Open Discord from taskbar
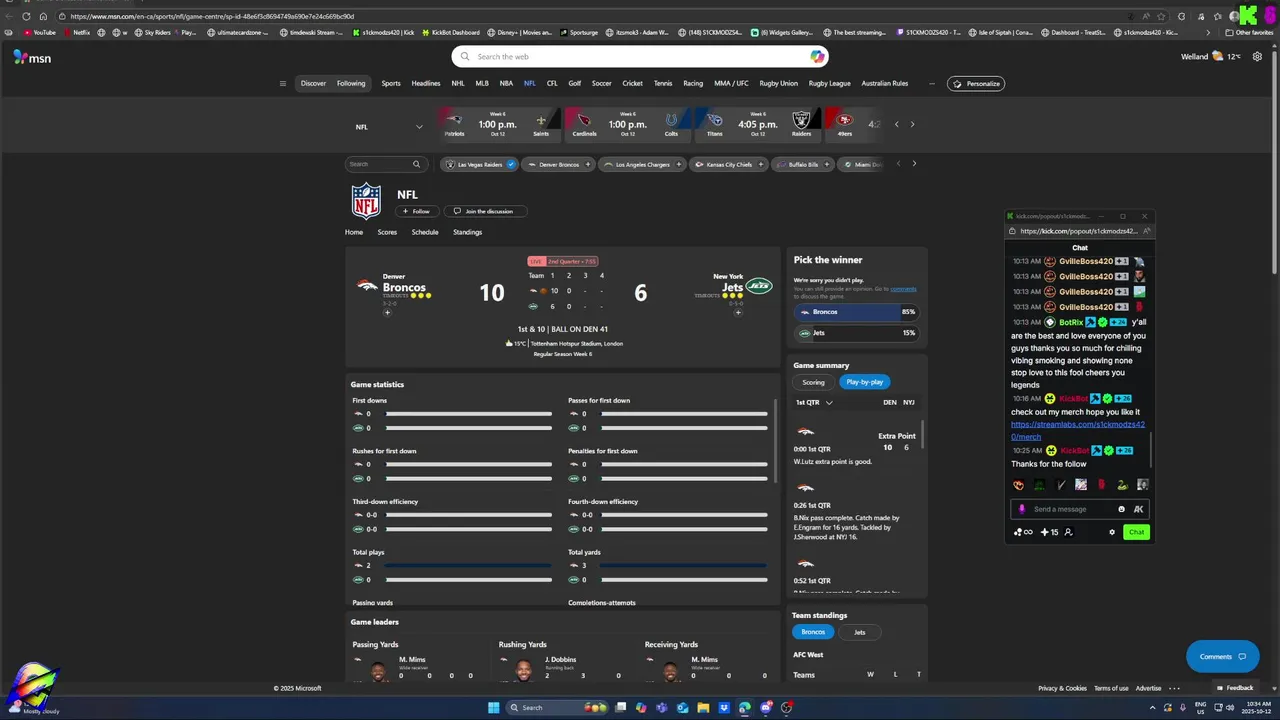 point(766,708)
